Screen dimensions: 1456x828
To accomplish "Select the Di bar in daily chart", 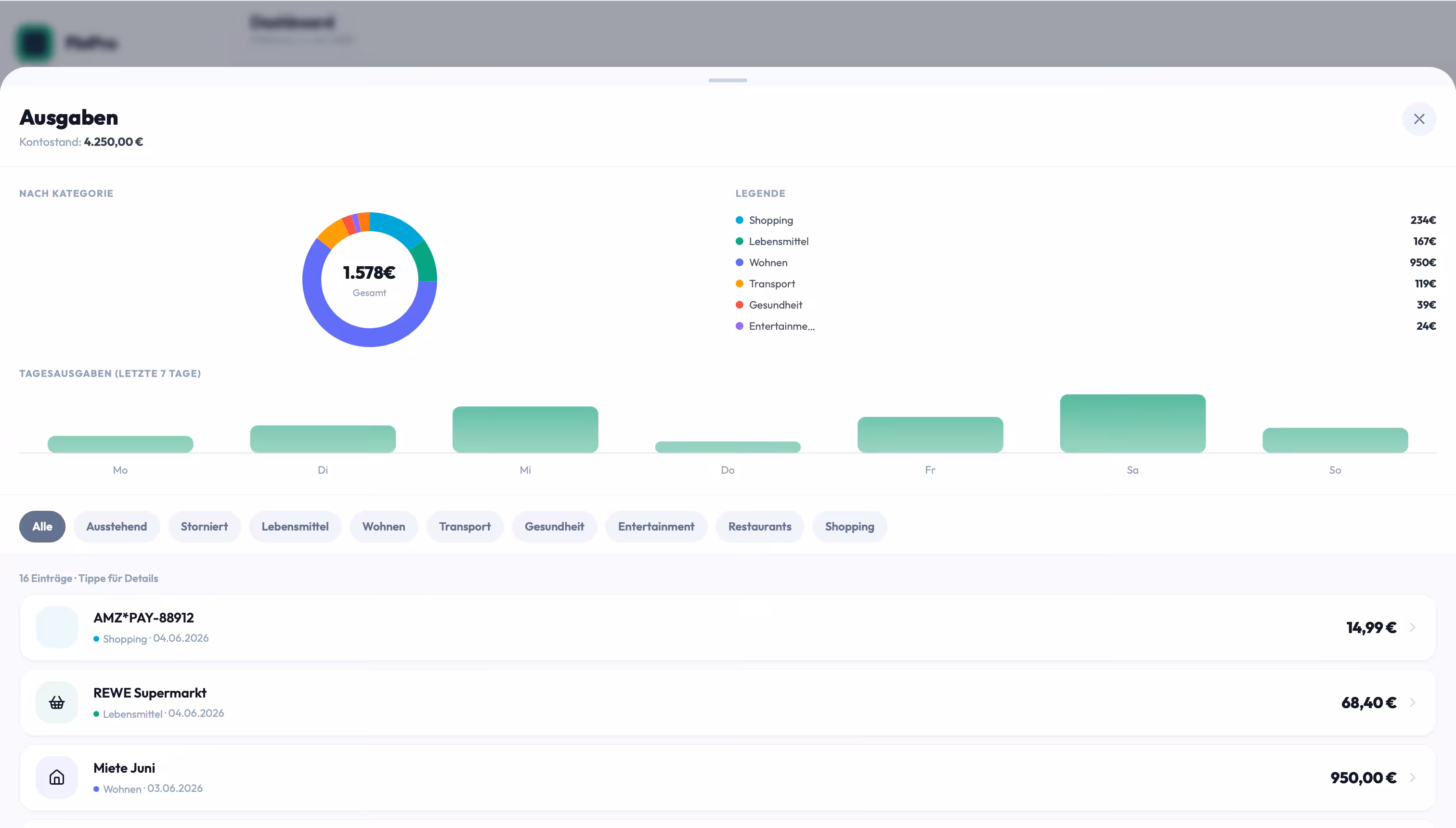I will [x=323, y=439].
